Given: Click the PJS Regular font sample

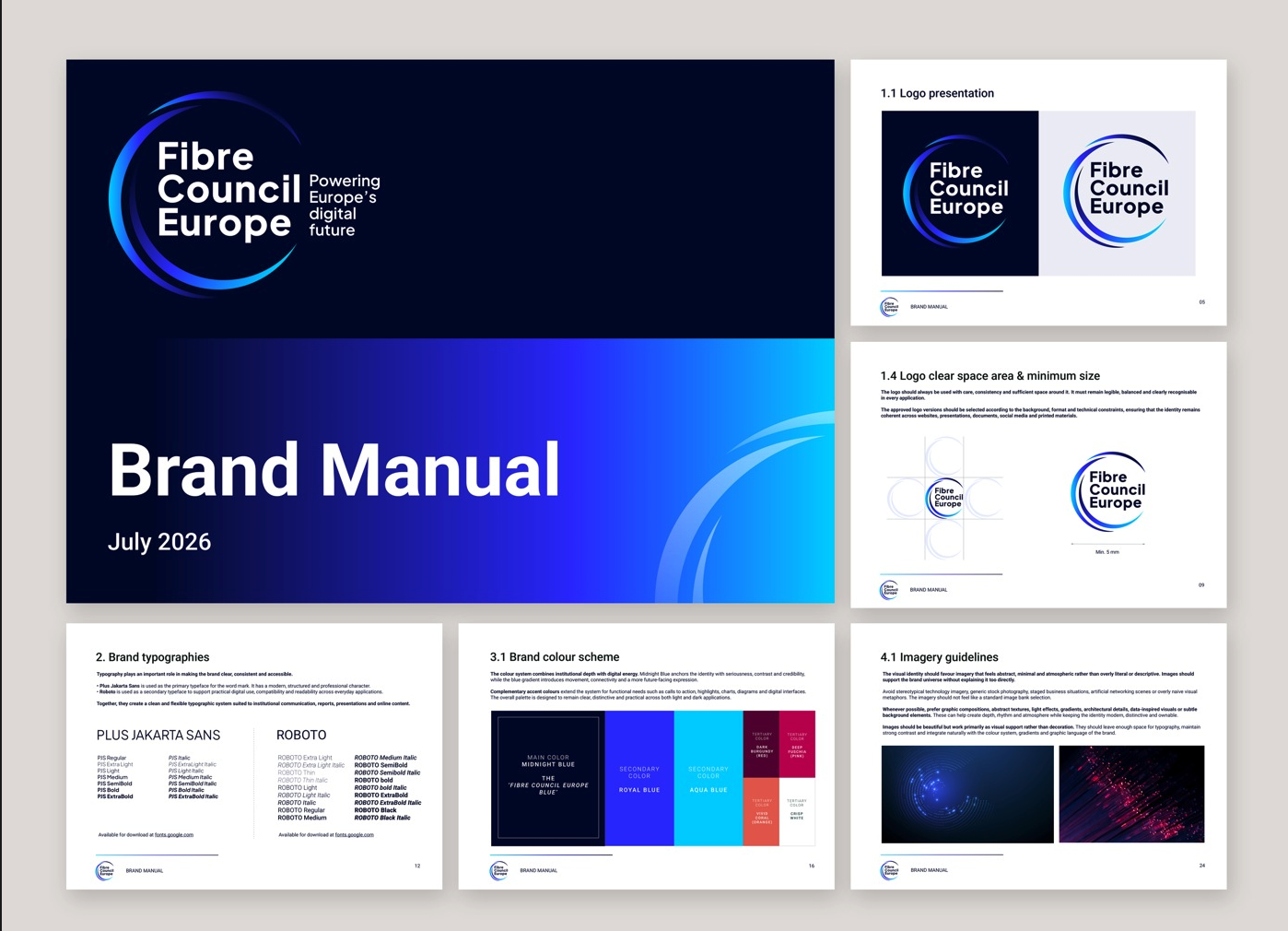Looking at the screenshot, I should click(x=111, y=758).
